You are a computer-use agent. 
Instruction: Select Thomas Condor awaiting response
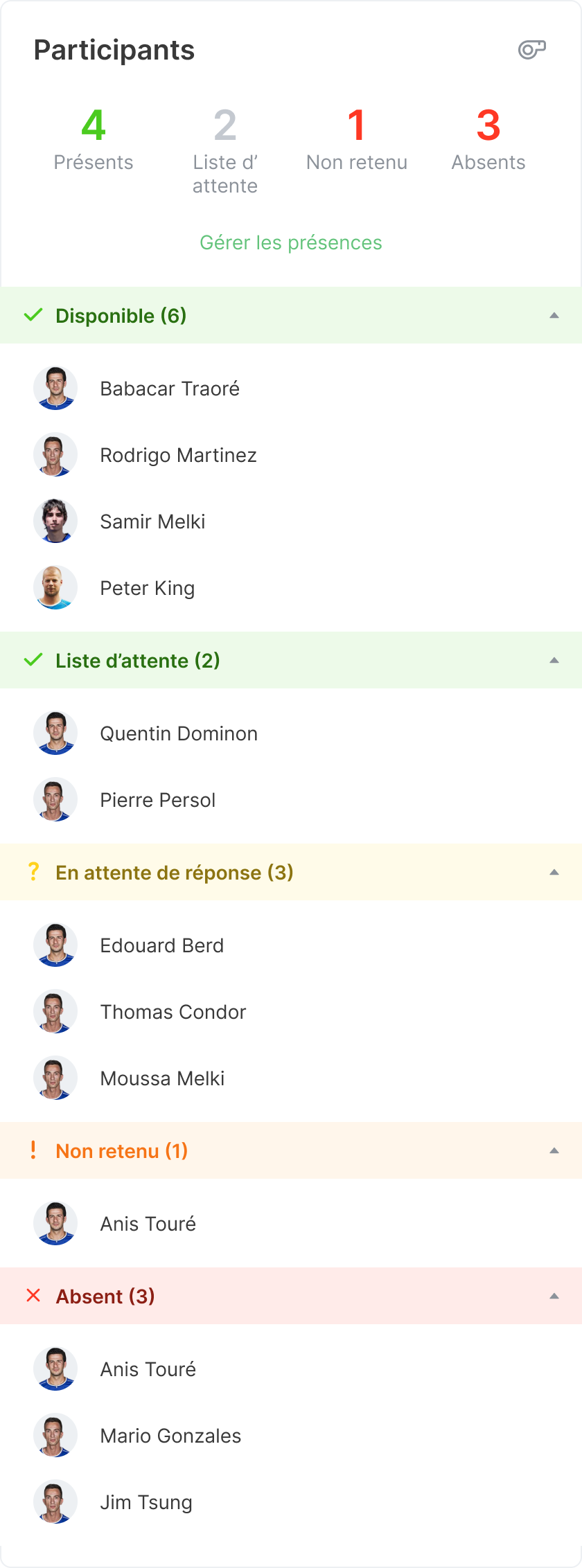[x=173, y=1011]
